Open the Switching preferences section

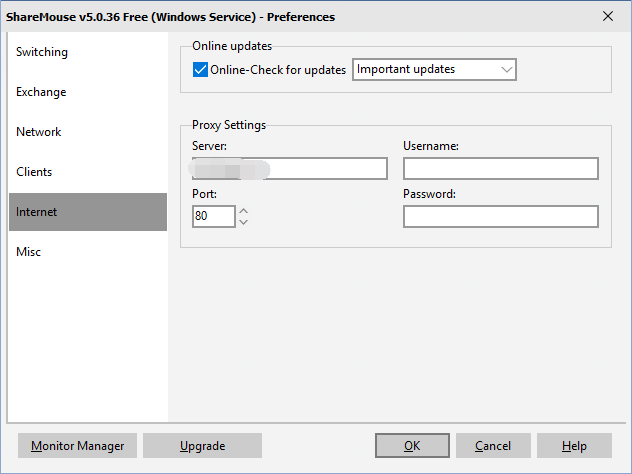(x=88, y=52)
